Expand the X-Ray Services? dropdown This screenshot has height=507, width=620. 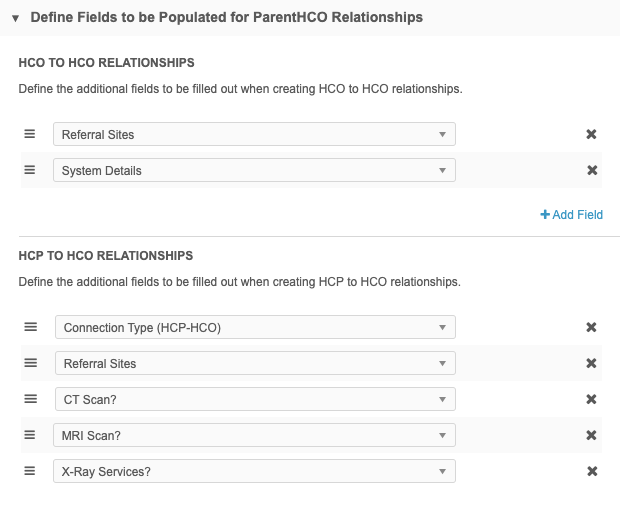coord(254,471)
